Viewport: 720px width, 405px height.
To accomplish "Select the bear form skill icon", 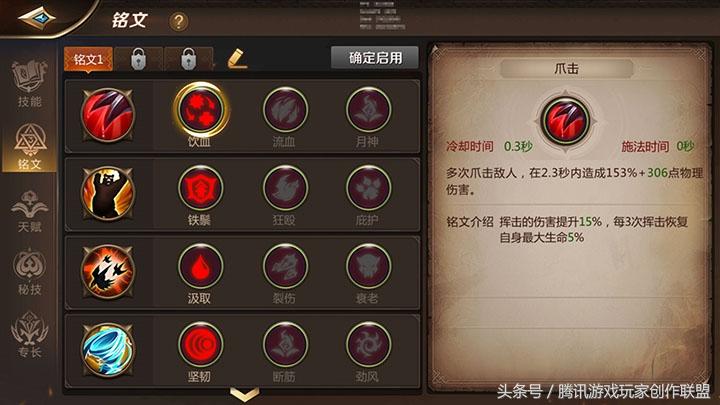I will pos(108,193).
